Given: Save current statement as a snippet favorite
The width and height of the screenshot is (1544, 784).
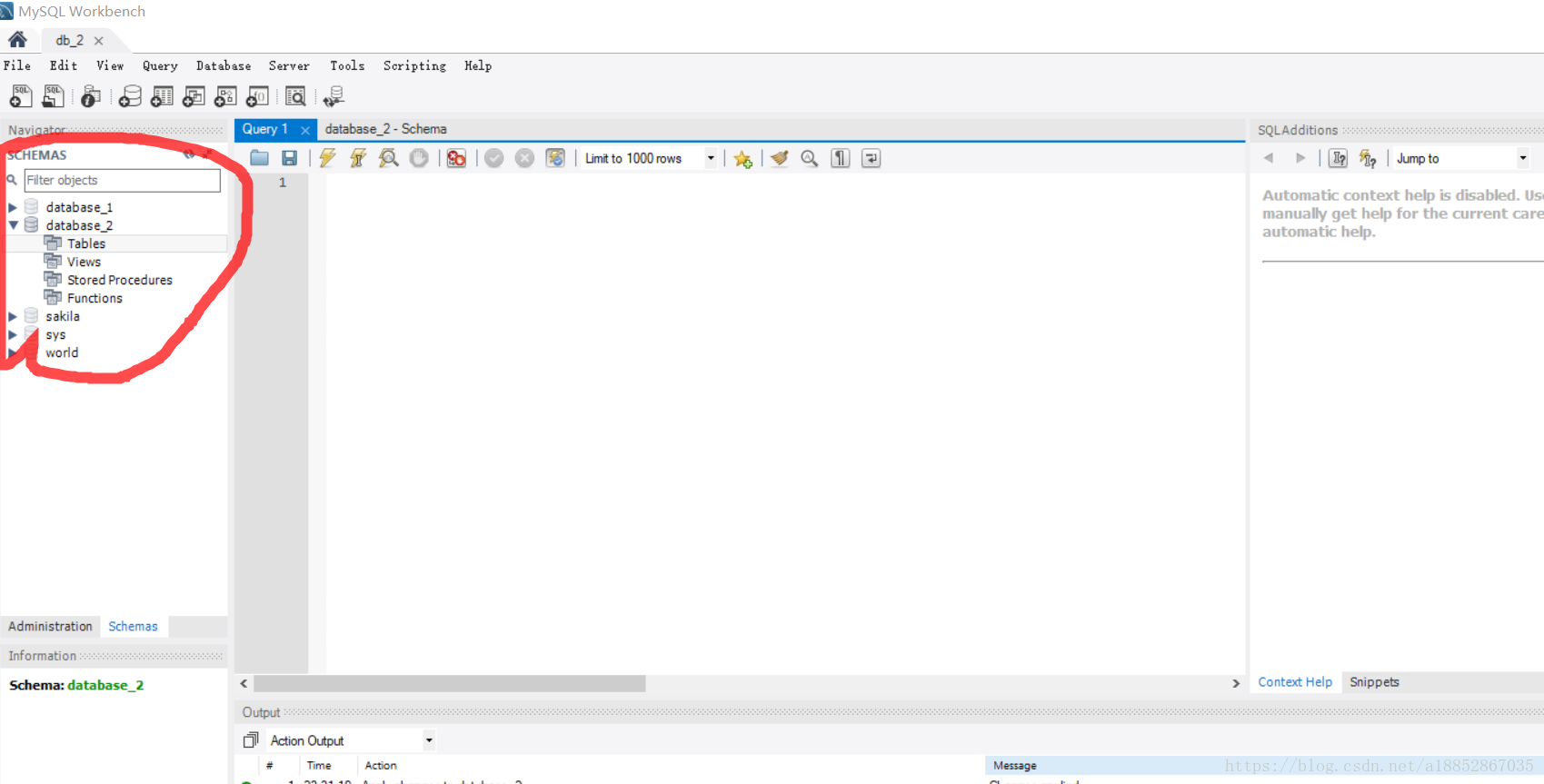Looking at the screenshot, I should tap(742, 159).
